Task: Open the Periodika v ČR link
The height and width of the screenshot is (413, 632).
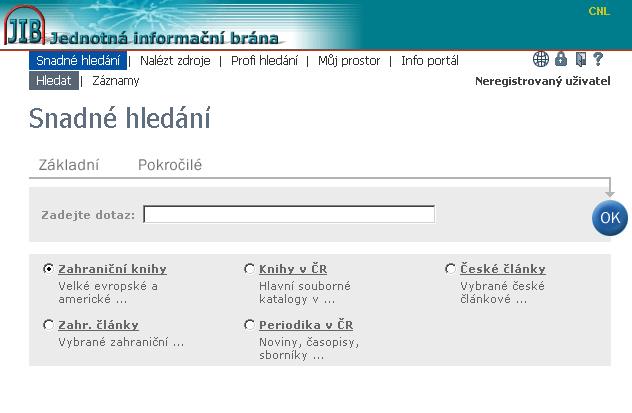Action: tap(306, 325)
